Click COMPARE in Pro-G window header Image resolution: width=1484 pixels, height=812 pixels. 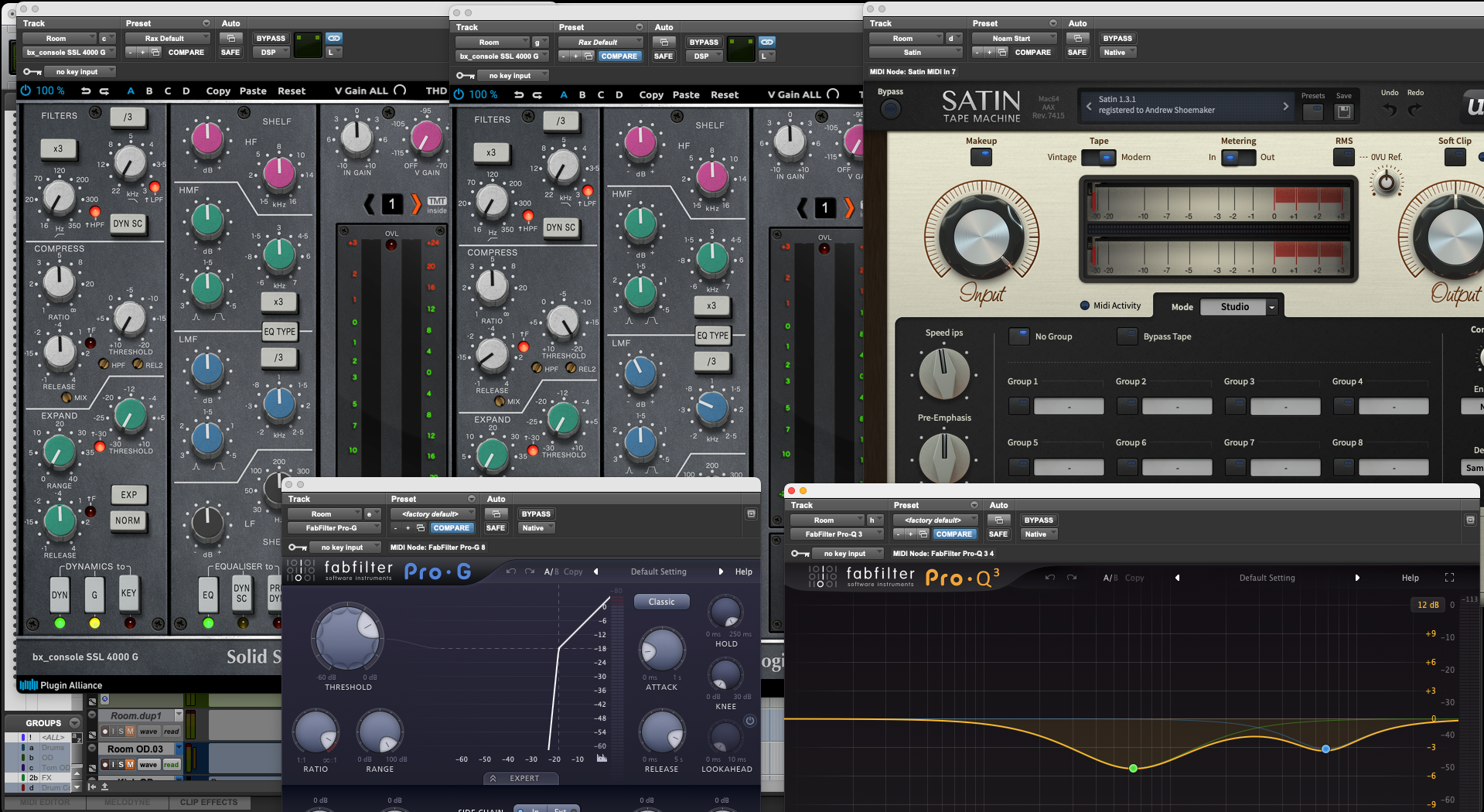[452, 528]
